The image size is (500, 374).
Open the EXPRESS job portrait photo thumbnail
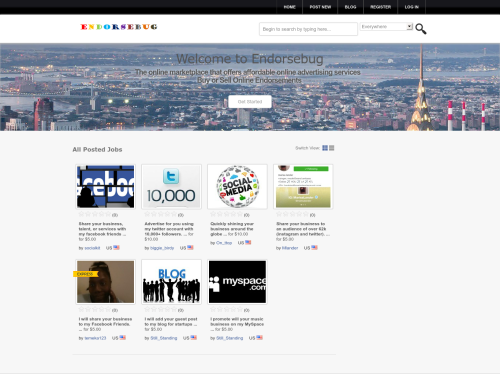tap(105, 282)
